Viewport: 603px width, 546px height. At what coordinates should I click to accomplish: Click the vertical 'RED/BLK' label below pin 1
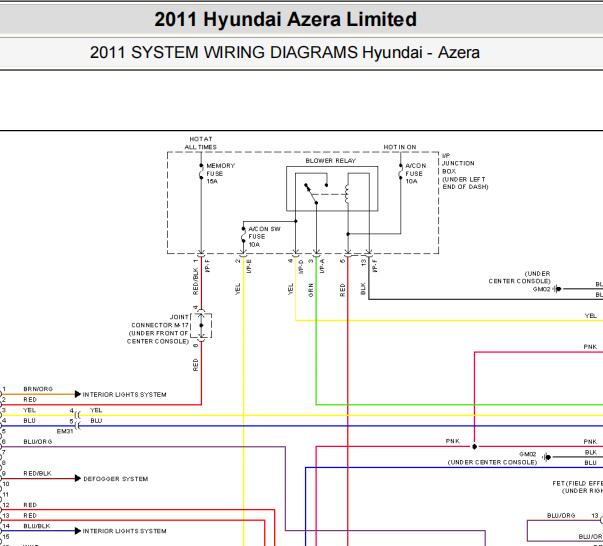[195, 282]
